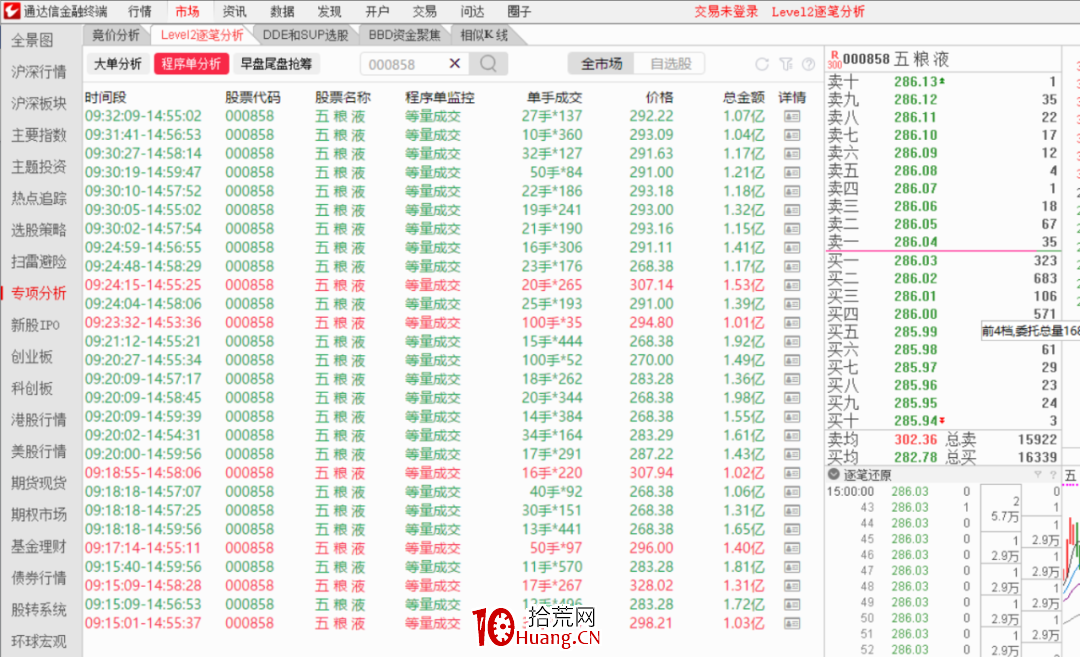This screenshot has width=1080, height=657.
Task: Click the 程序单分析 button
Action: pyautogui.click(x=191, y=64)
